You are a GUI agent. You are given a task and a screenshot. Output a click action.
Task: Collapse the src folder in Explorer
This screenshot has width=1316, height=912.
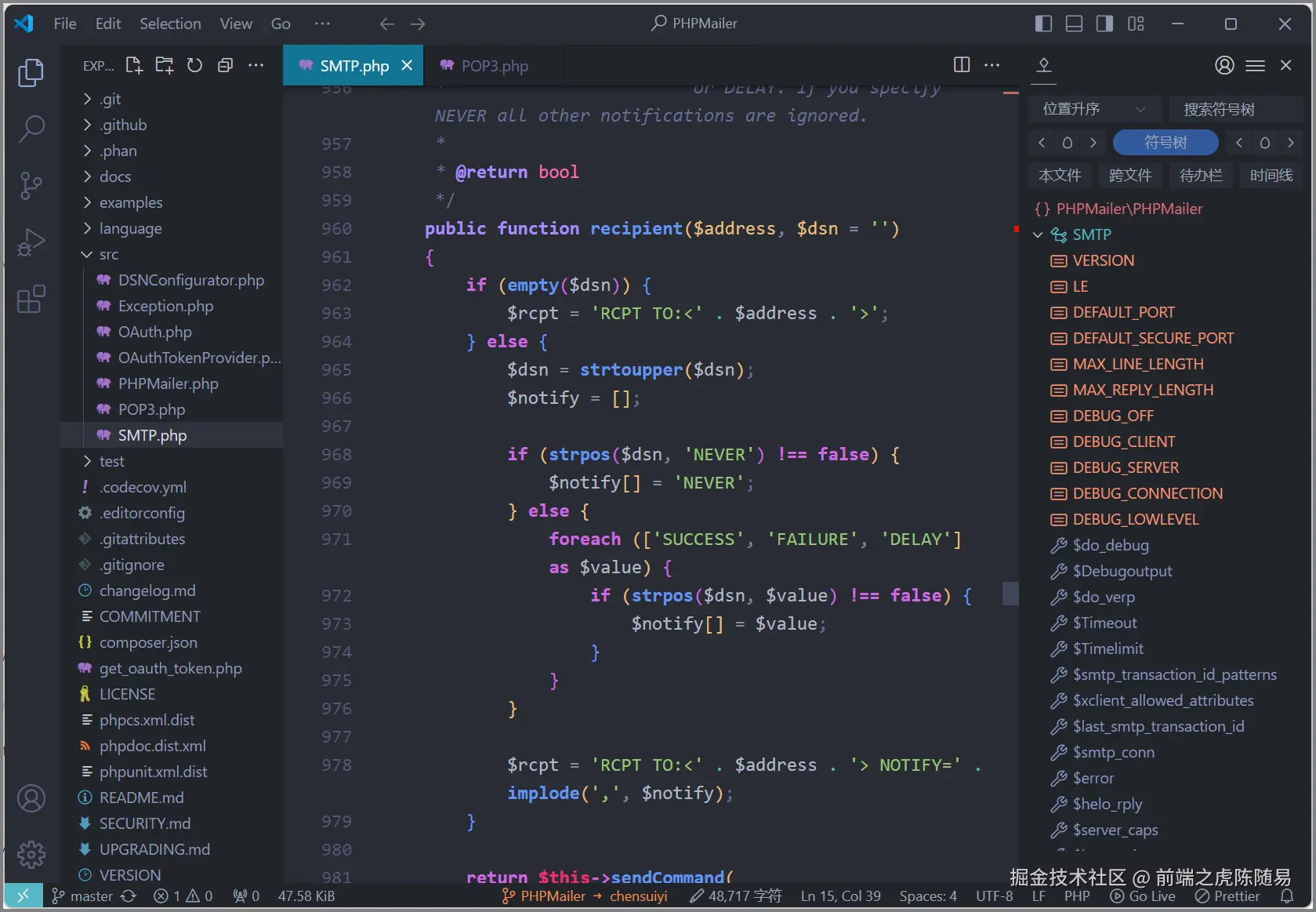point(86,254)
